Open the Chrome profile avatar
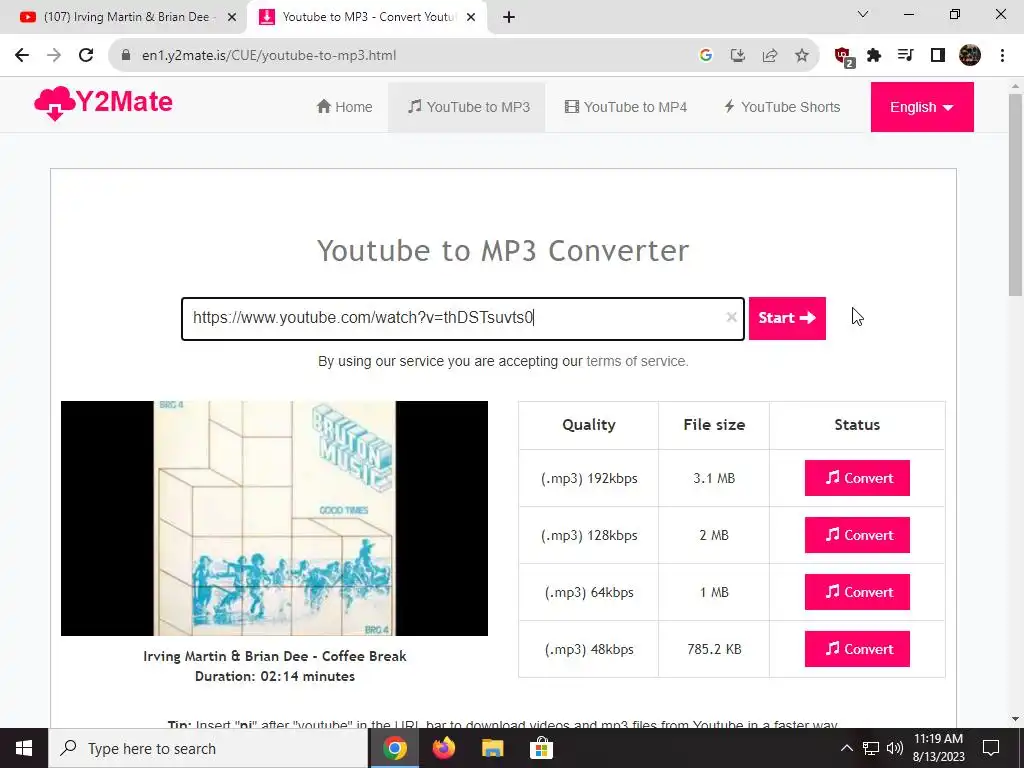This screenshot has height=768, width=1024. coord(970,56)
